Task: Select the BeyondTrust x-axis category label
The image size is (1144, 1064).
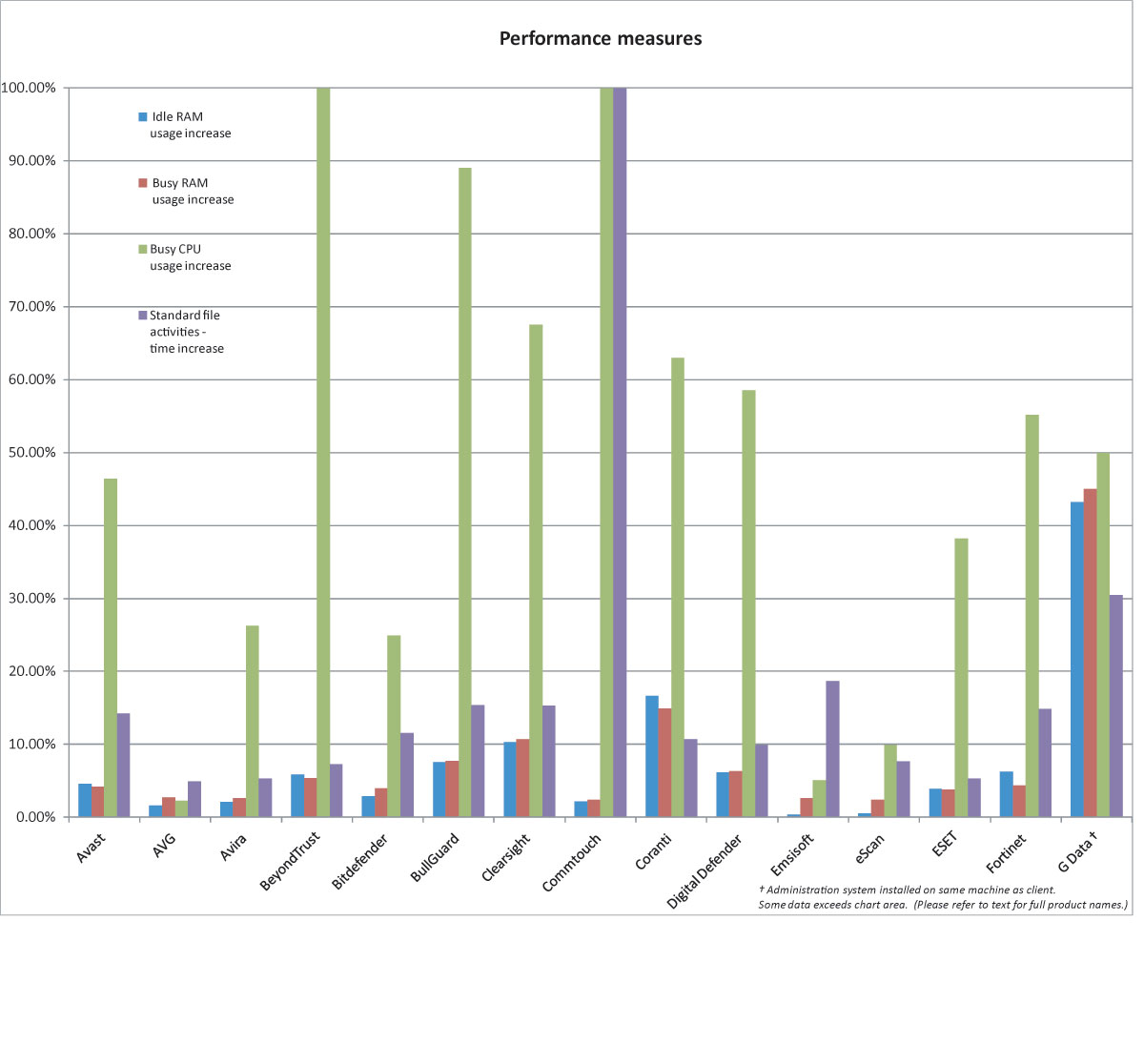Action: click(290, 861)
